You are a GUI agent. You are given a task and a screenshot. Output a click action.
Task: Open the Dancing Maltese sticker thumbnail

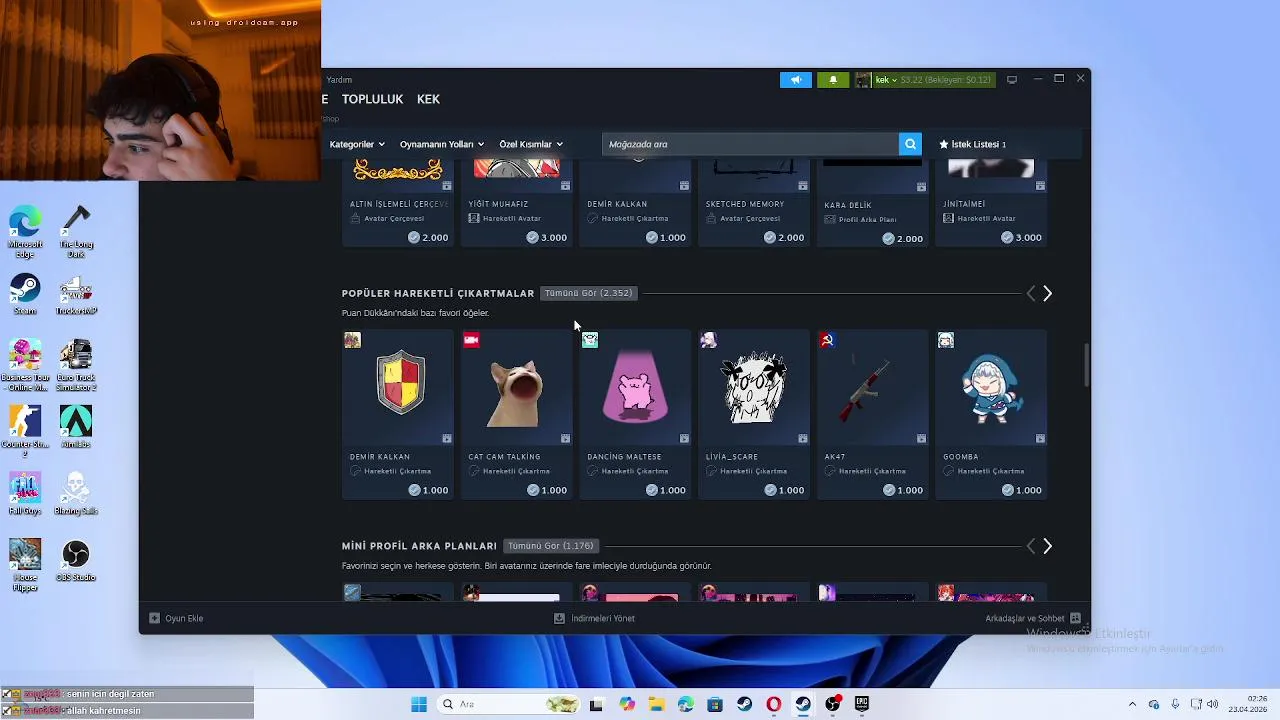click(x=635, y=388)
